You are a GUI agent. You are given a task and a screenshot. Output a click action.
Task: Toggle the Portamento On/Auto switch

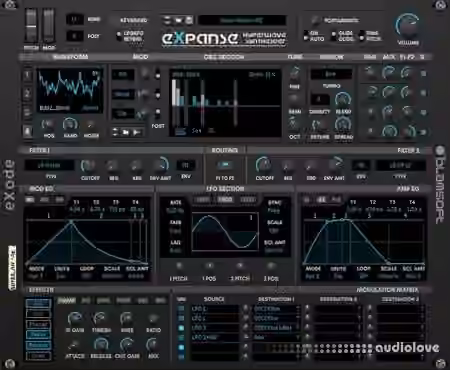(x=306, y=36)
